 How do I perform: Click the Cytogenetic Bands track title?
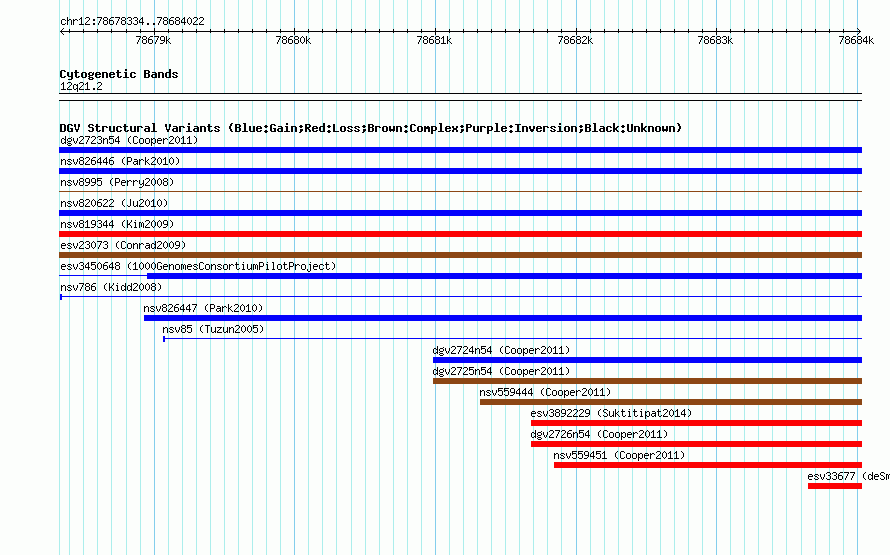(119, 74)
